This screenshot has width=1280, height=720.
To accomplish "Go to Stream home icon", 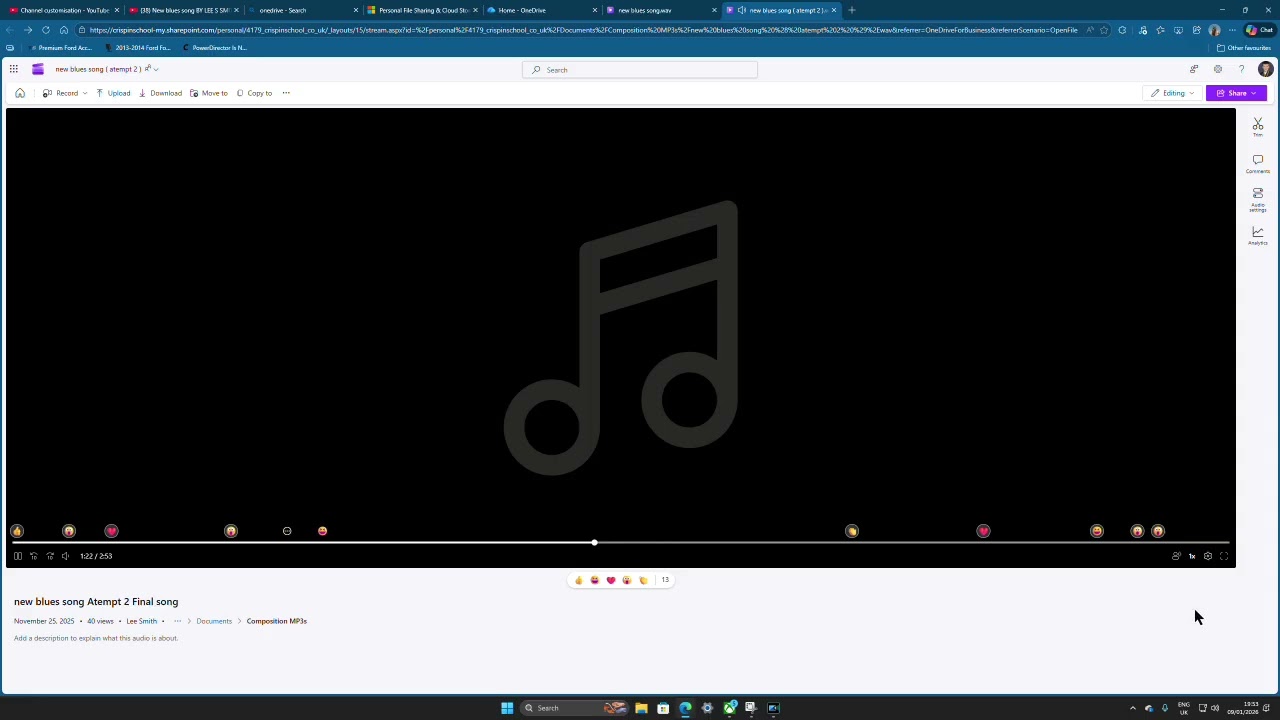I will 20,93.
